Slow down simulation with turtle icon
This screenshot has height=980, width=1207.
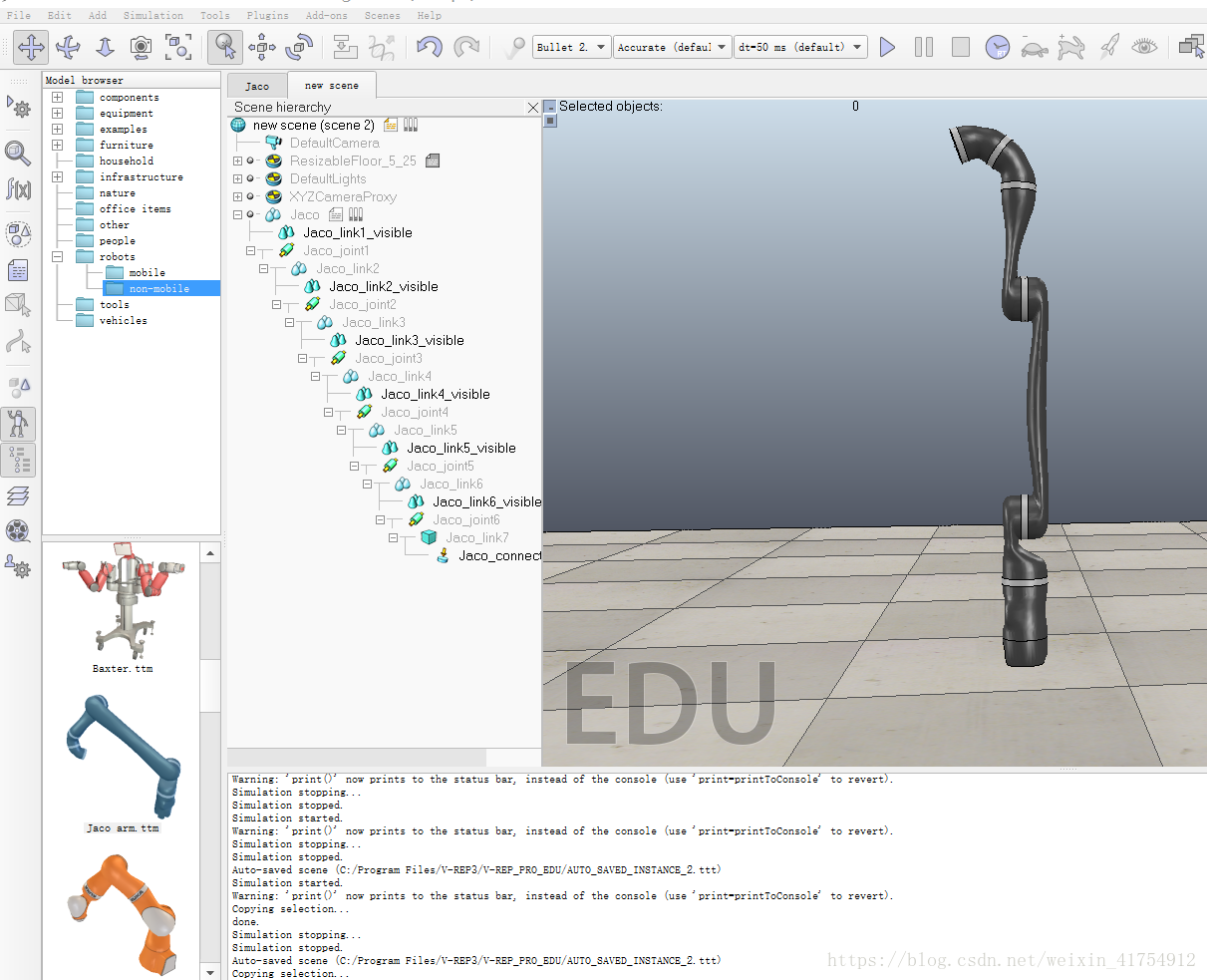tap(1035, 48)
